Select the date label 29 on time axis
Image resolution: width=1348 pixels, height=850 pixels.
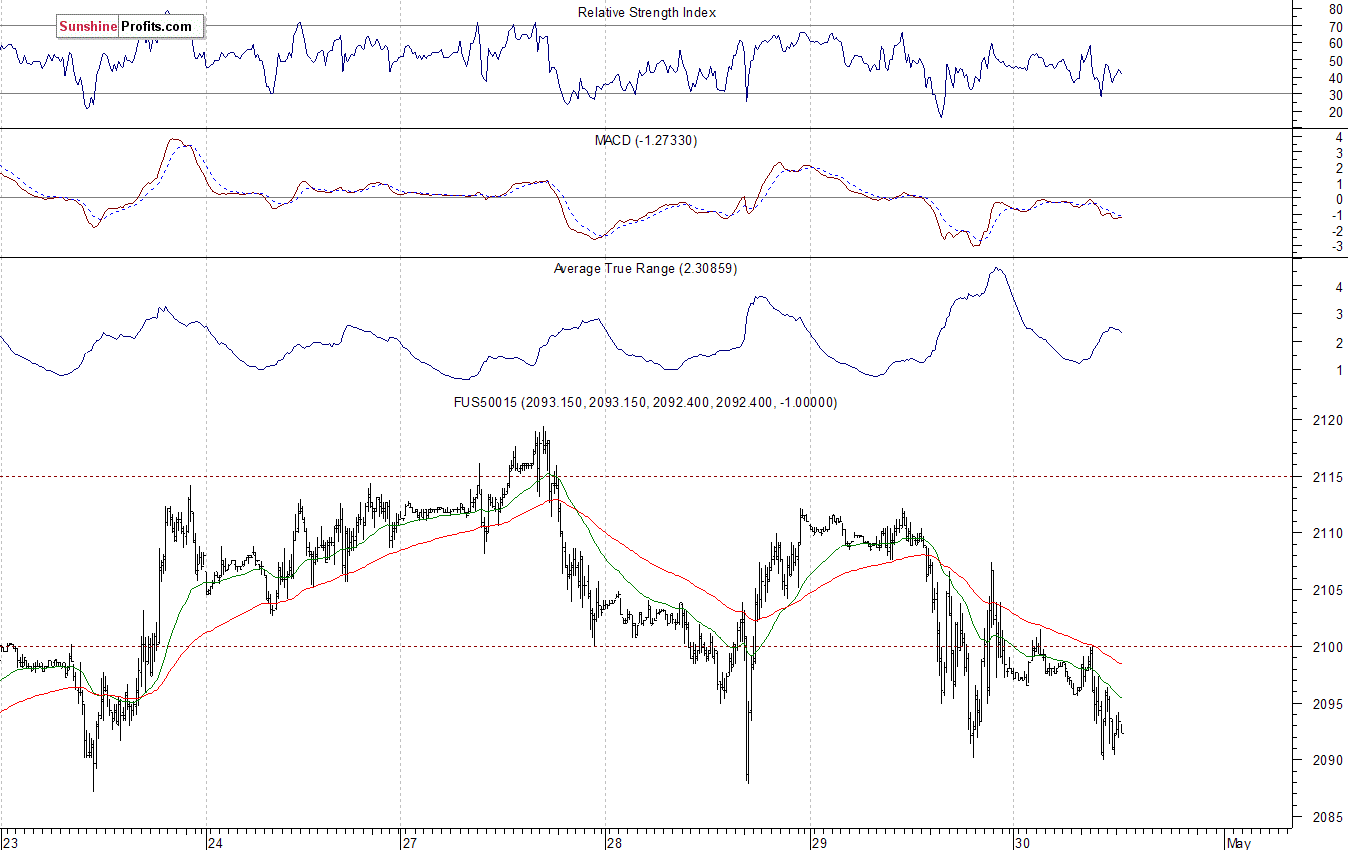pos(818,842)
